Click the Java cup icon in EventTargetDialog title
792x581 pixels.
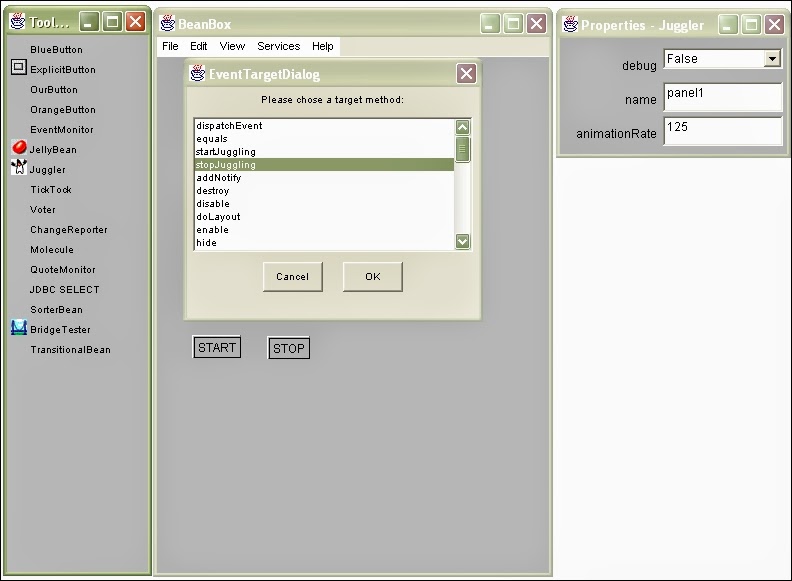click(197, 73)
